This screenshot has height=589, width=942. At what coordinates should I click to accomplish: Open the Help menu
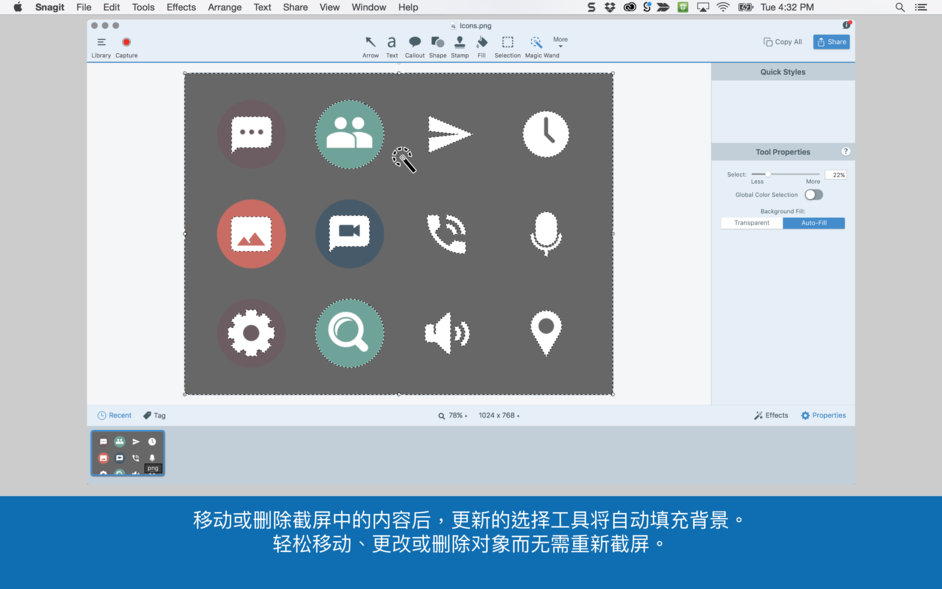coord(408,7)
